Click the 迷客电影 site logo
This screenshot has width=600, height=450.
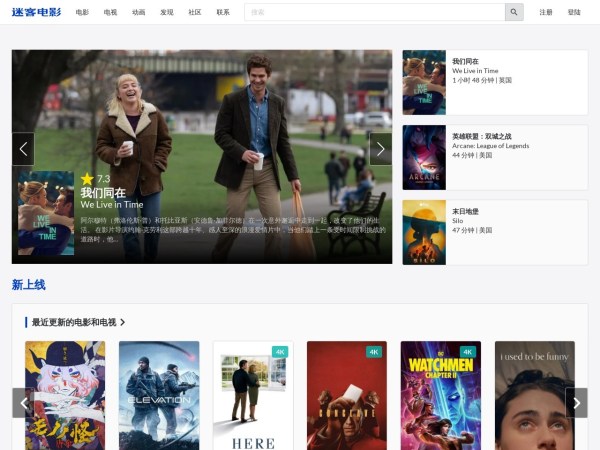tap(36, 12)
